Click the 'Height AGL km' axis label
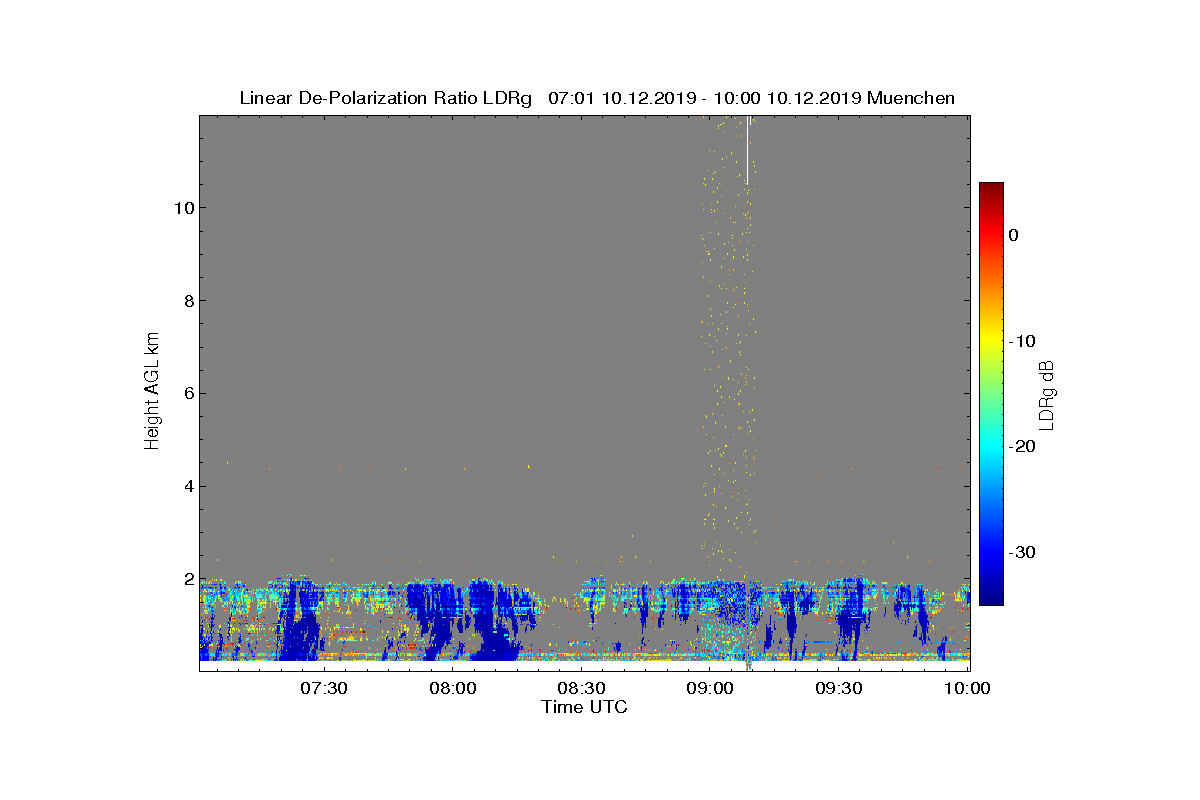 [x=152, y=393]
